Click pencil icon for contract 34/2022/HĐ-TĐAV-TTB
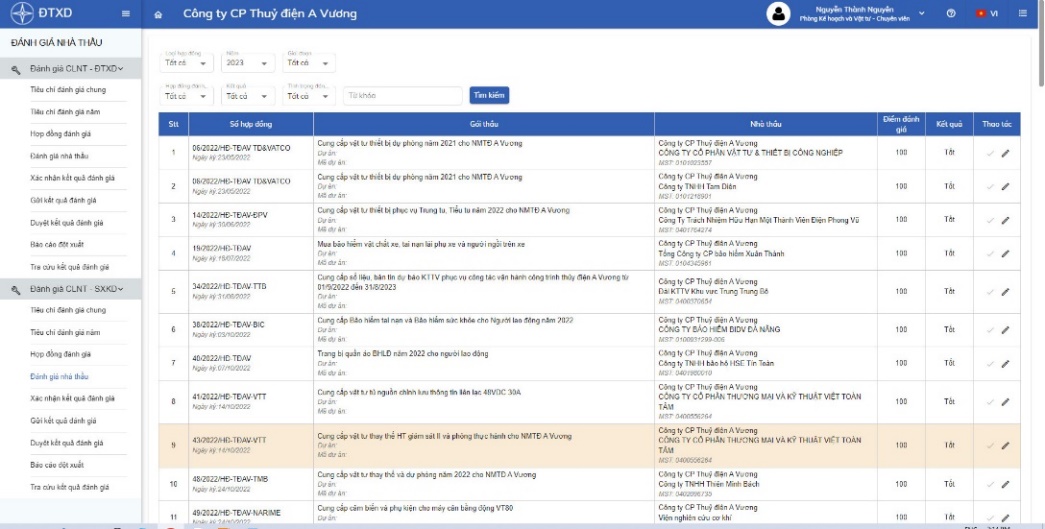Screen dimensions: 1045x529 pos(1005,292)
